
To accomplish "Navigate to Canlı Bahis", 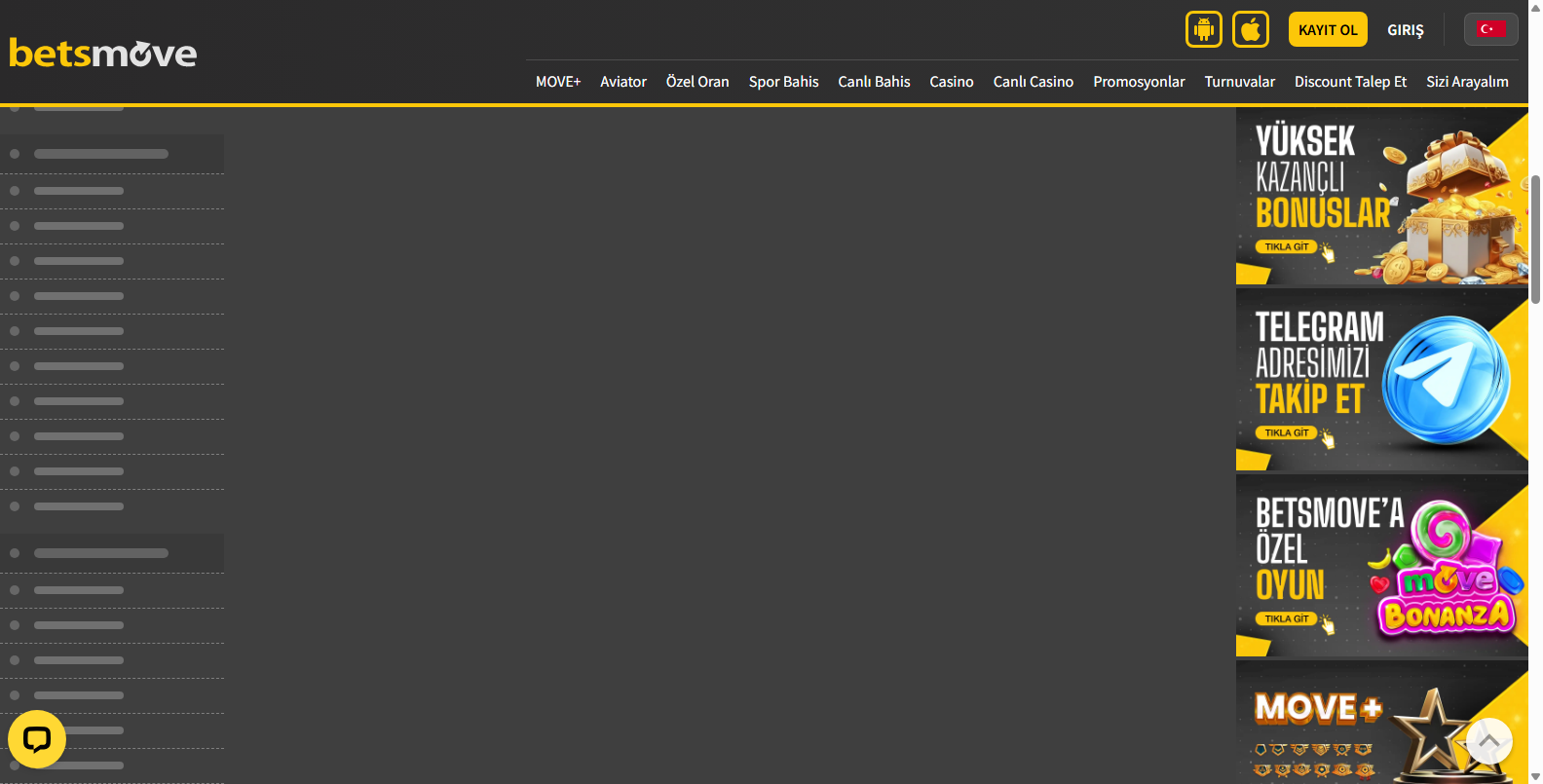I will (874, 82).
